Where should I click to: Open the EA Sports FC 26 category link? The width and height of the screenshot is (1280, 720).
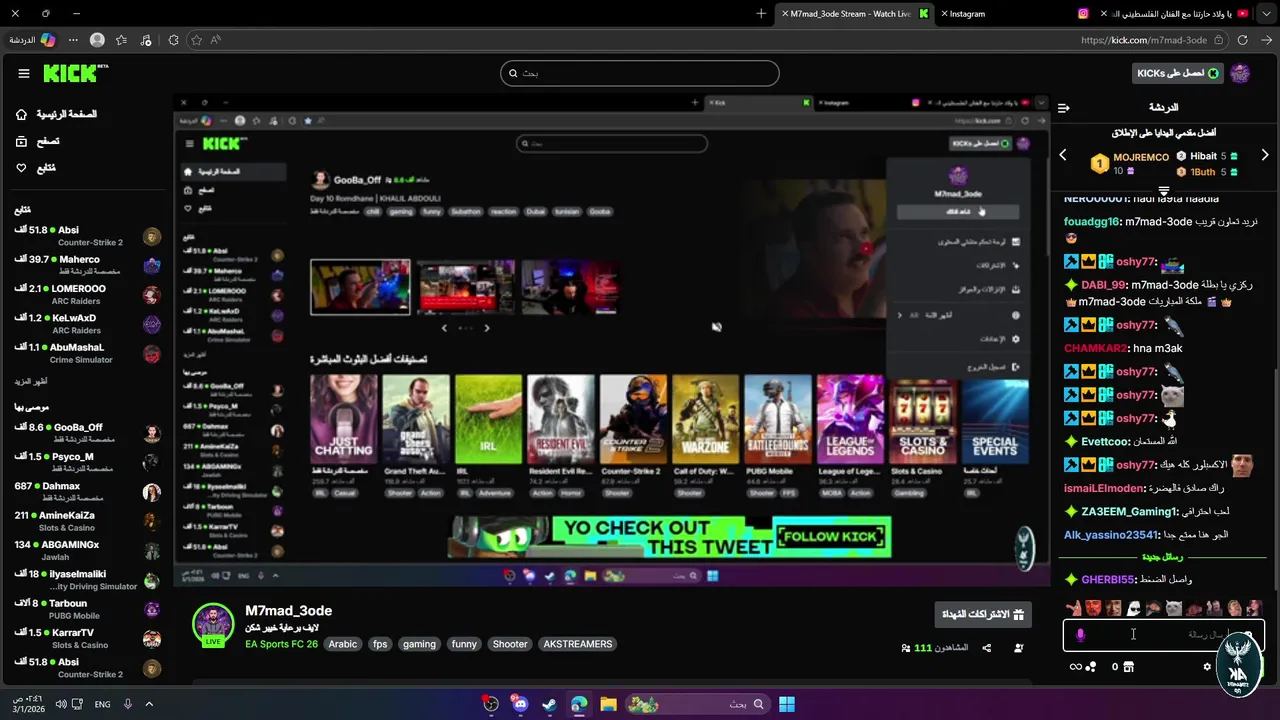tap(281, 644)
